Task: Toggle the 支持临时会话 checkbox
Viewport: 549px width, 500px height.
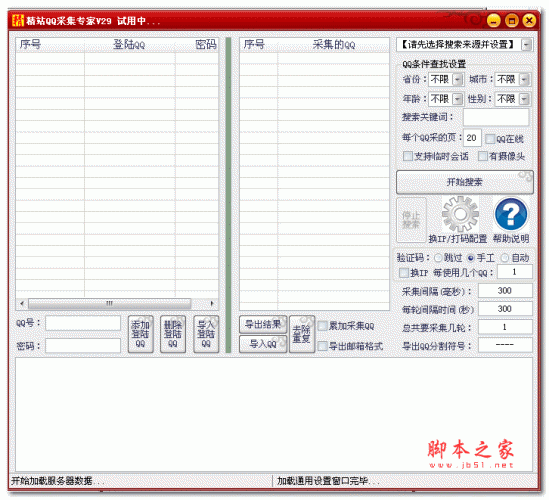Action: pyautogui.click(x=408, y=156)
